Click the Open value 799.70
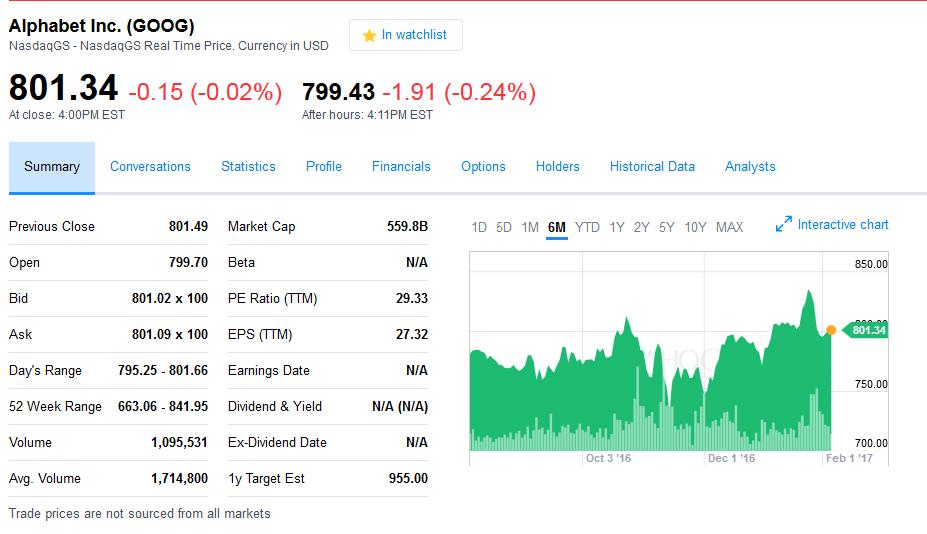The height and width of the screenshot is (534, 927). 188,263
